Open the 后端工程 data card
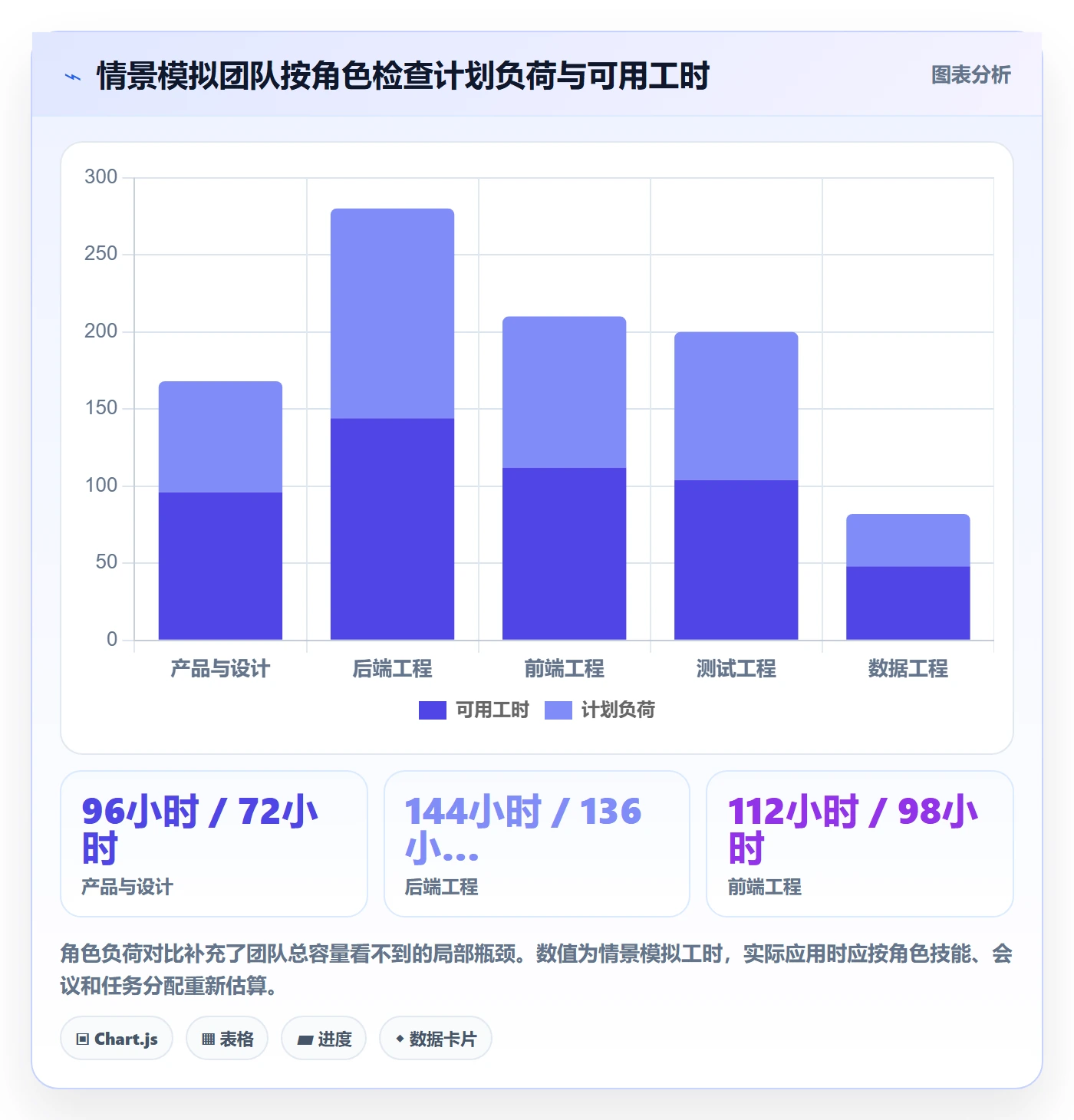This screenshot has height=1120, width=1074. 537,844
